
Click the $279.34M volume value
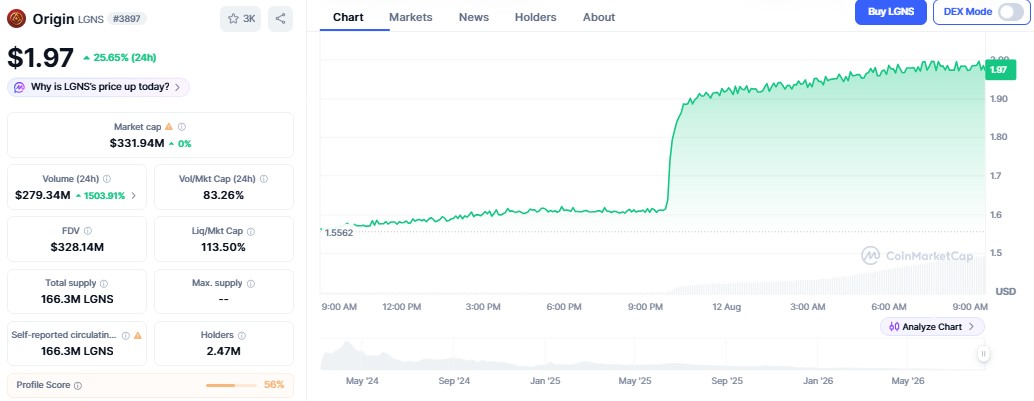43,195
